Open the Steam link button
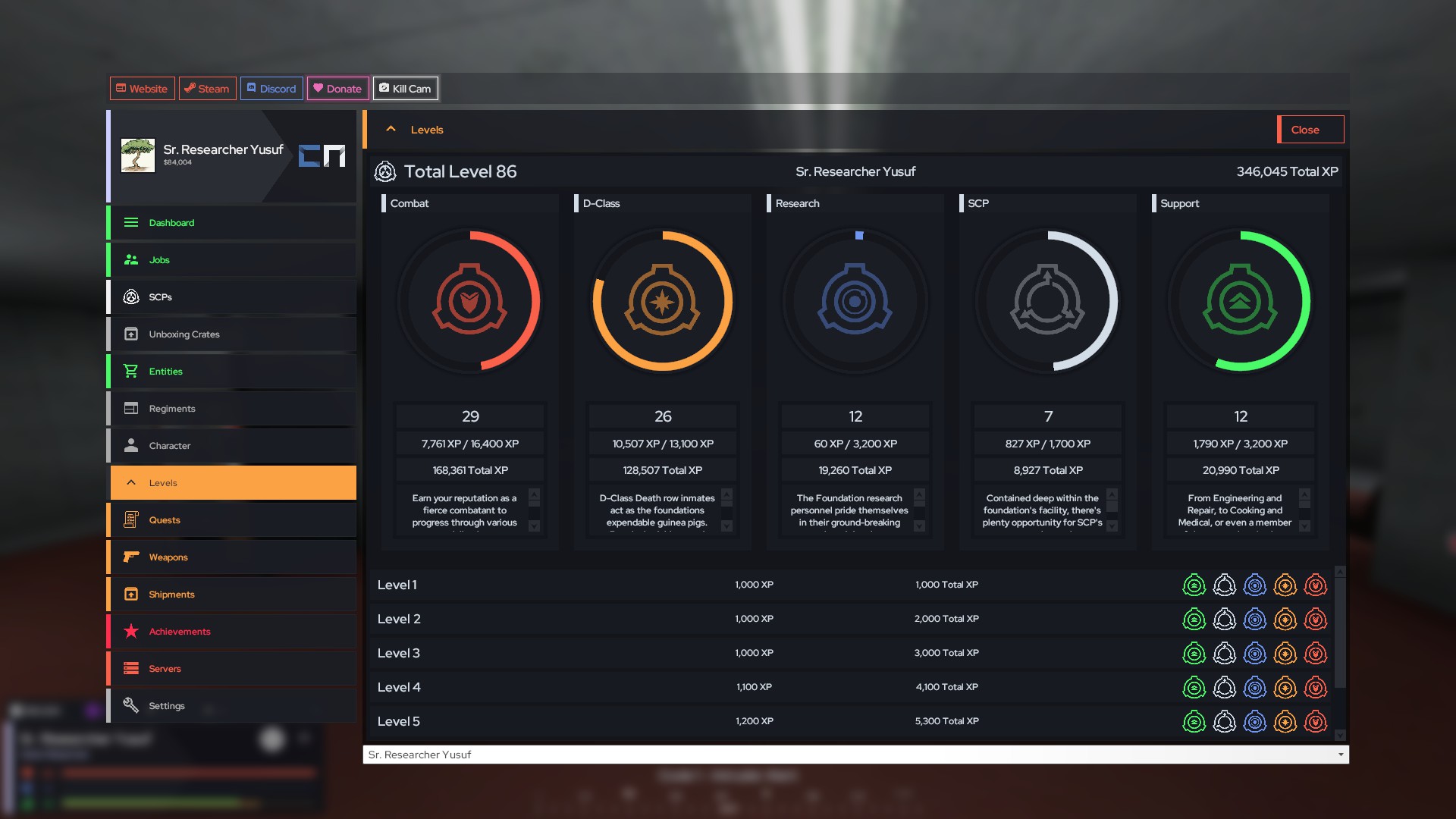The width and height of the screenshot is (1456, 819). 207,89
